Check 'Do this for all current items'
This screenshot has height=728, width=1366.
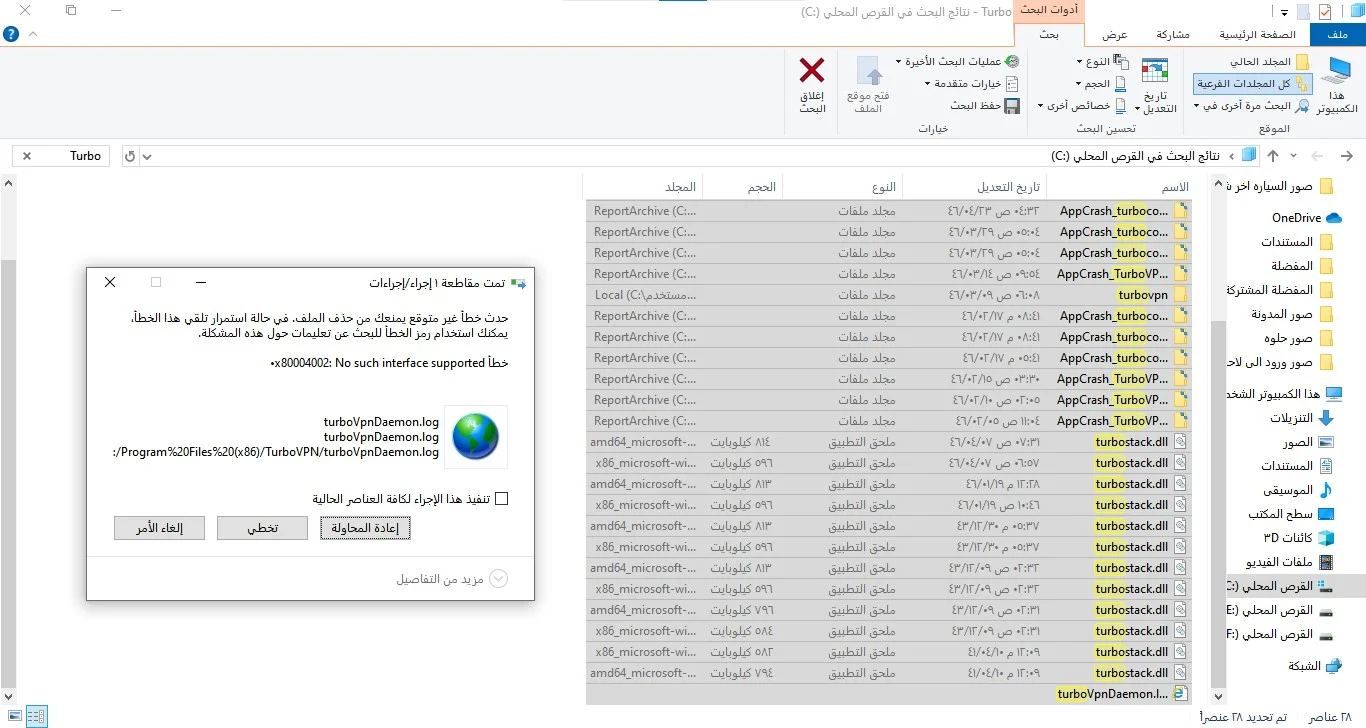(x=502, y=498)
